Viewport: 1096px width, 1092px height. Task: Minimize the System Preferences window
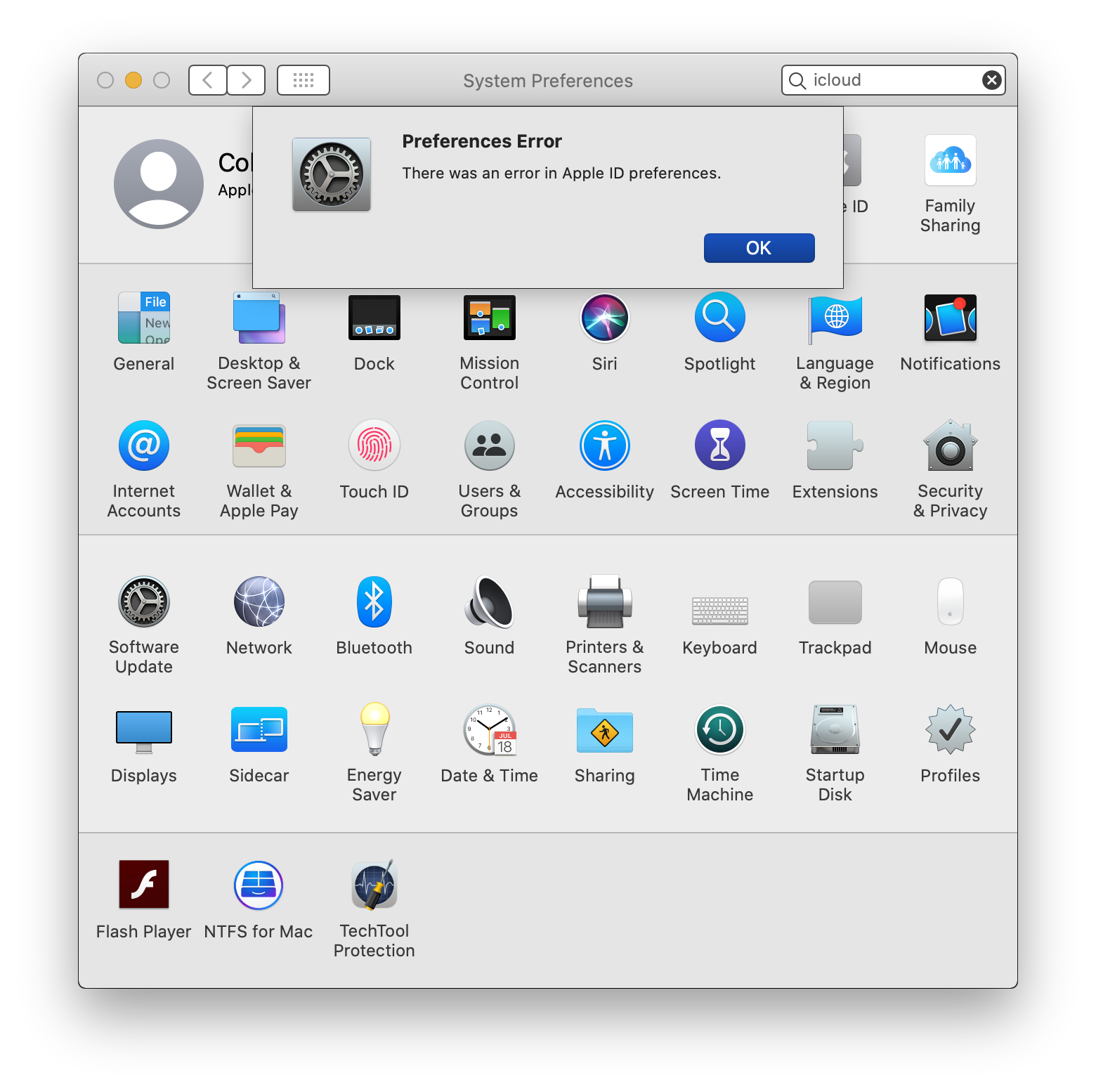[133, 80]
